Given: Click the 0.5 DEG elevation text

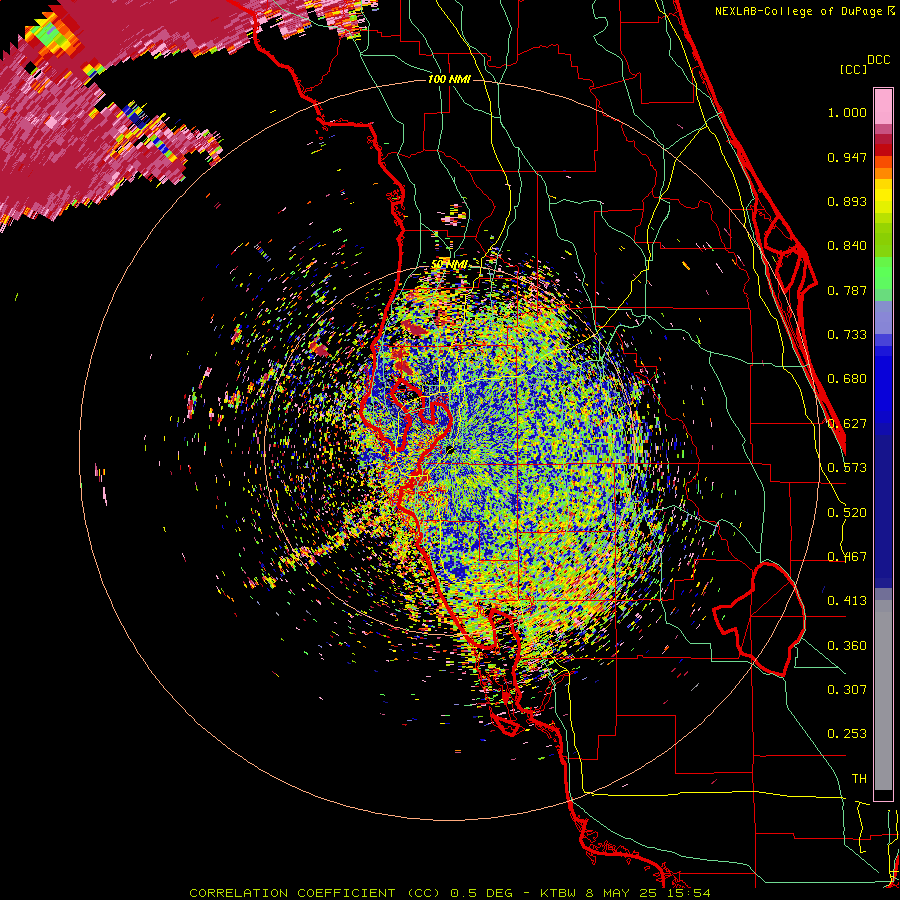Looking at the screenshot, I should pyautogui.click(x=481, y=893).
